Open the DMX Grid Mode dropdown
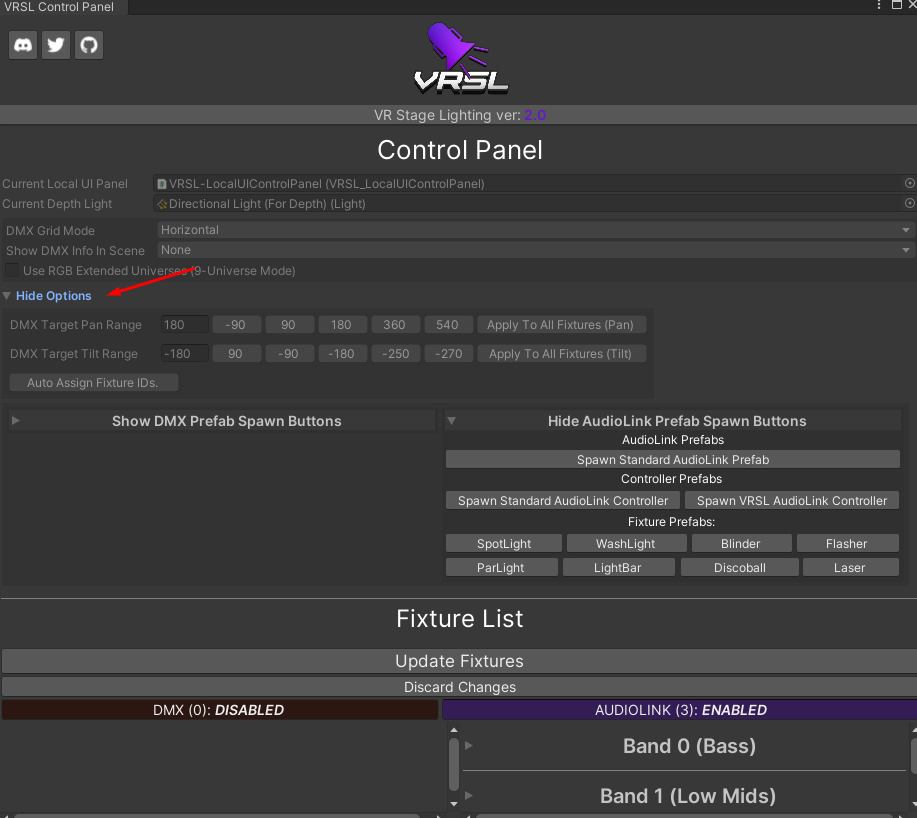This screenshot has height=818, width=917. click(x=535, y=230)
